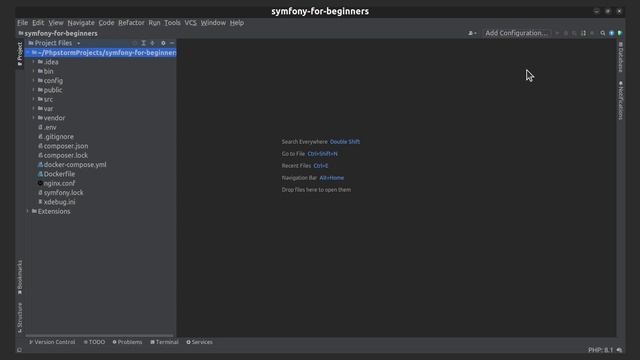Expand the src folder
640x360 pixels.
(33, 99)
